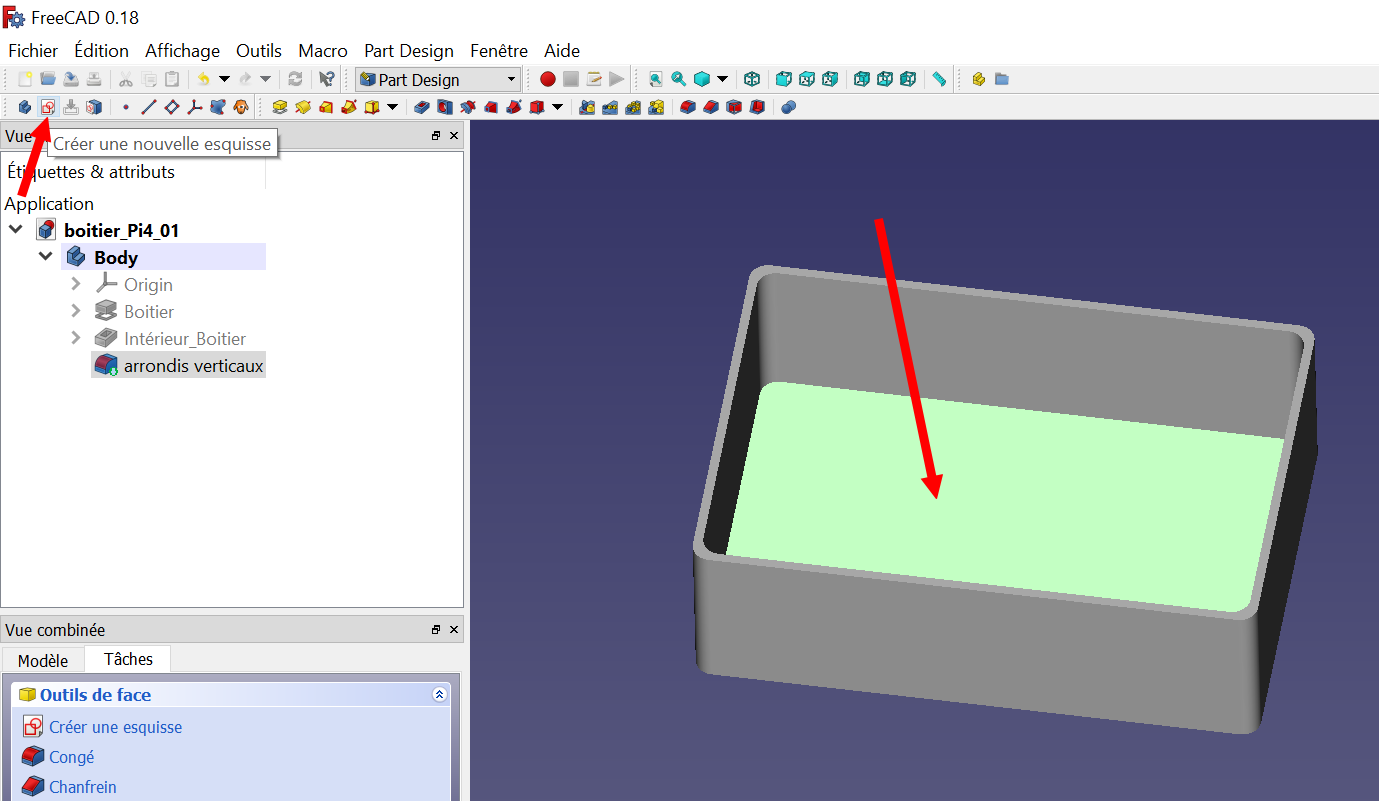Screen dimensions: 1379x801
Task: Click the Linear pattern icon
Action: (x=610, y=107)
